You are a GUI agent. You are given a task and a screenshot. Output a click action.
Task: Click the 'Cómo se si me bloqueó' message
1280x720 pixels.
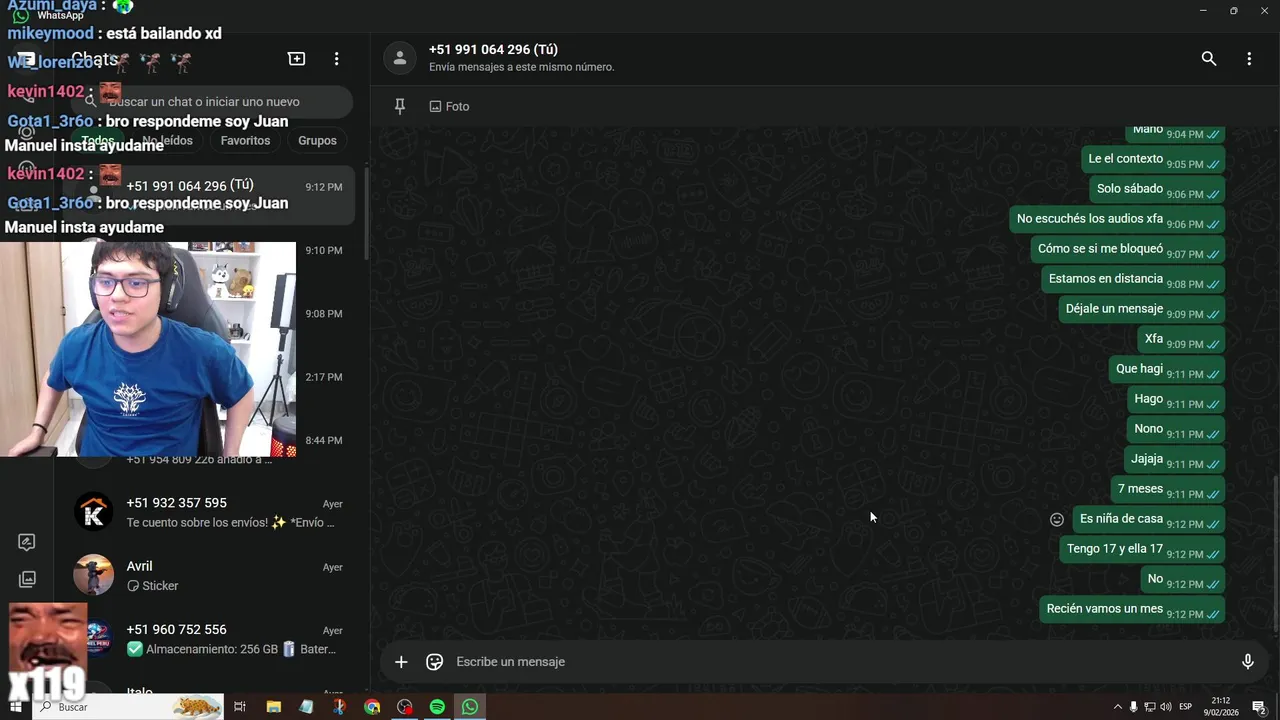tap(1127, 249)
